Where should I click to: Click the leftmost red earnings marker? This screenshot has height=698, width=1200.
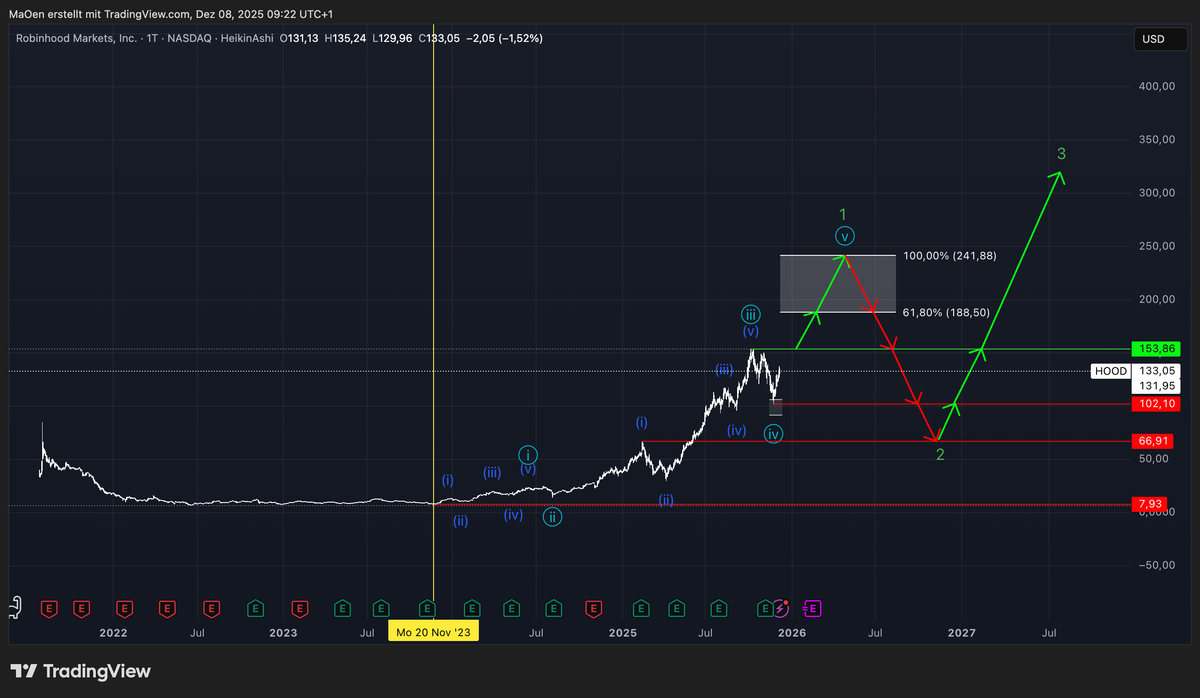coord(47,607)
